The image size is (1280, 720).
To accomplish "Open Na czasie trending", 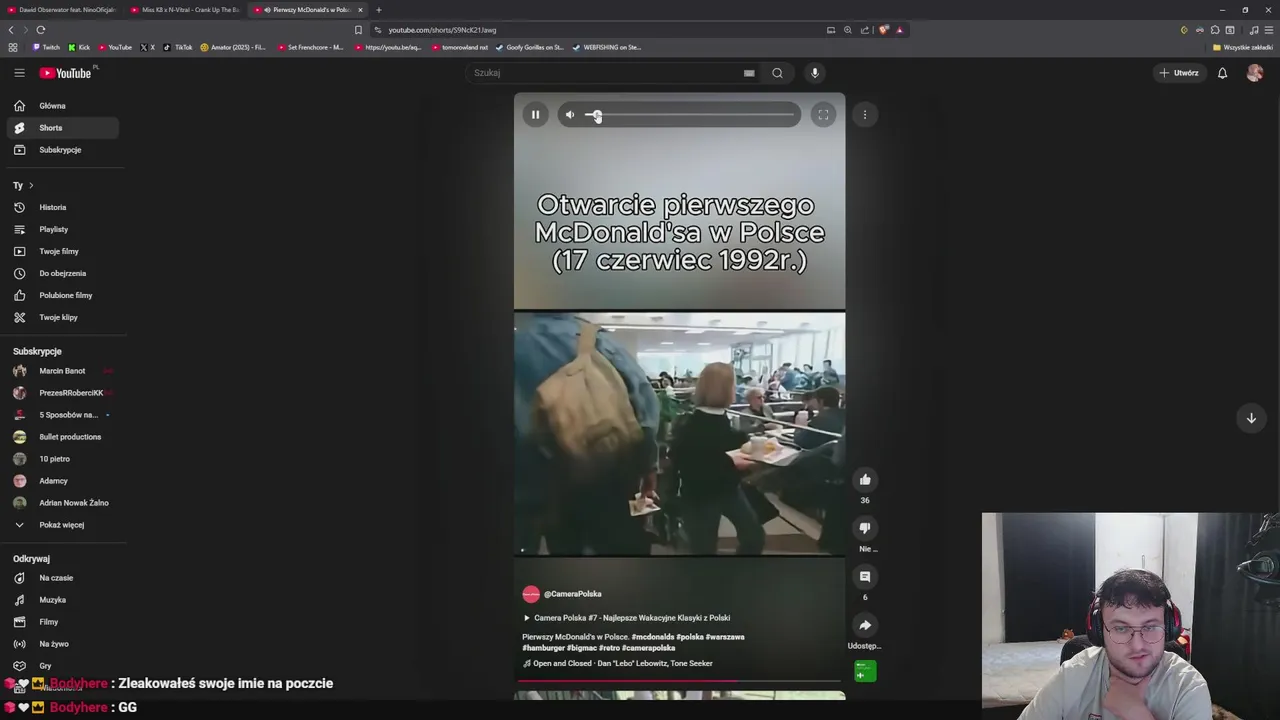I will coord(62,578).
